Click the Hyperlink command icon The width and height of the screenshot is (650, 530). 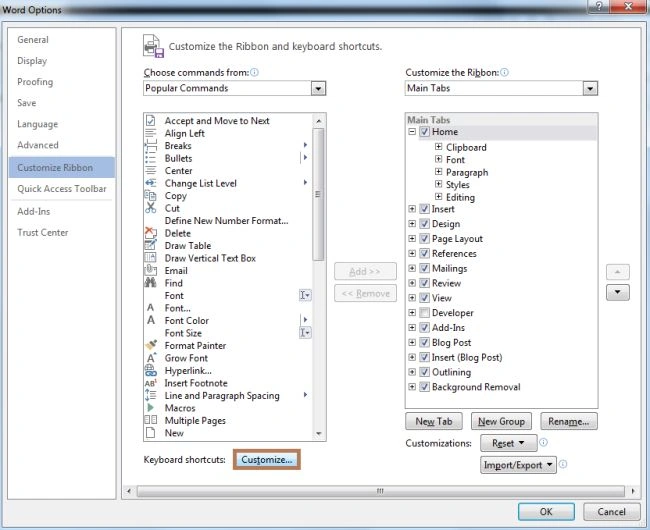tap(150, 370)
